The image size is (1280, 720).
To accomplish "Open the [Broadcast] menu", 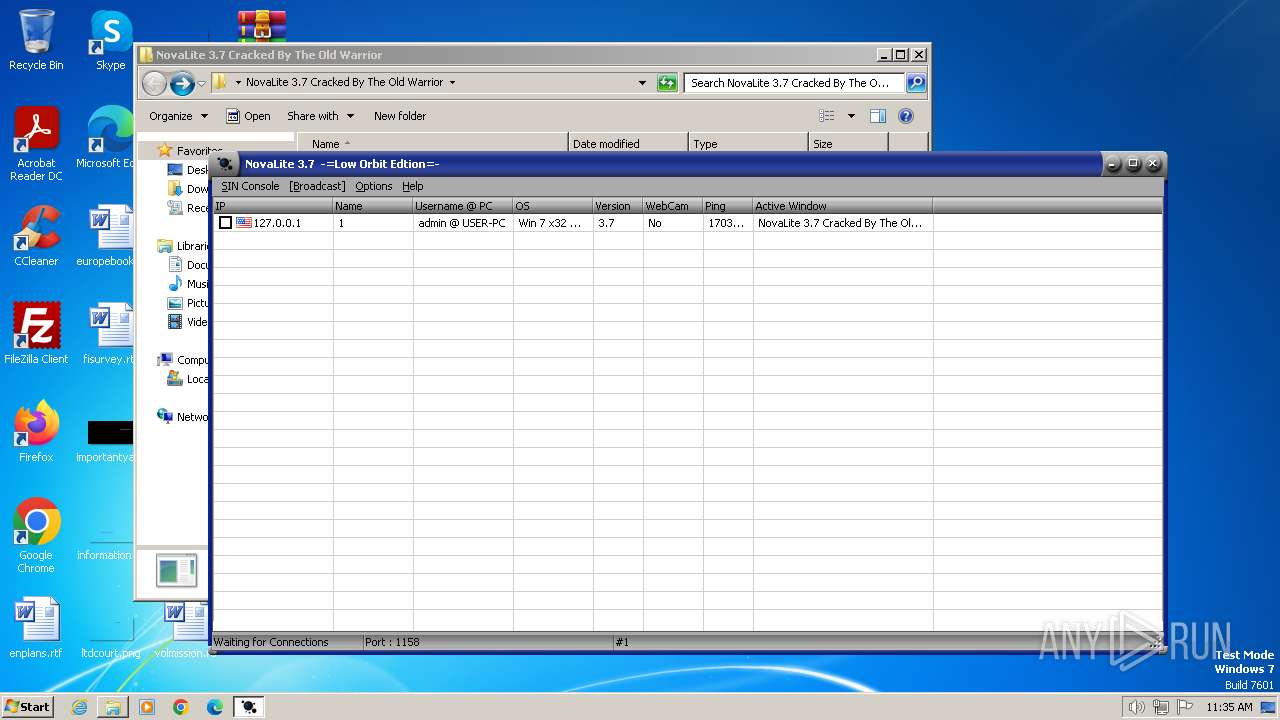I will [x=317, y=186].
